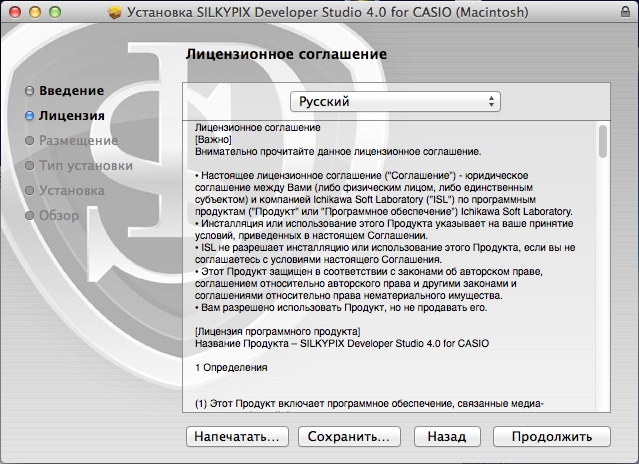Click the package icon in title bar
The width and height of the screenshot is (639, 464).
(115, 12)
